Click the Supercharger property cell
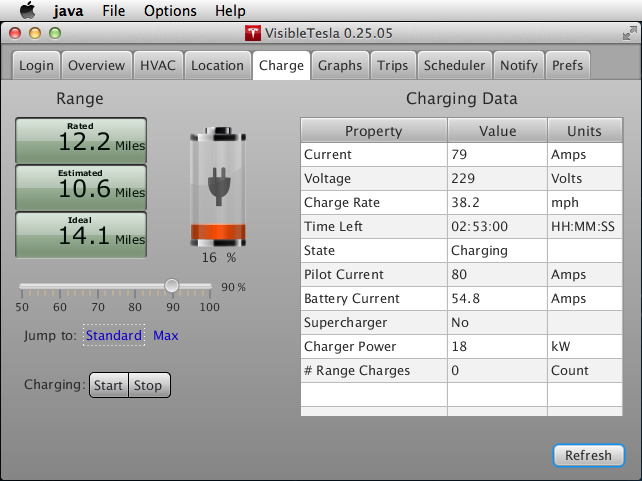 pyautogui.click(x=374, y=322)
